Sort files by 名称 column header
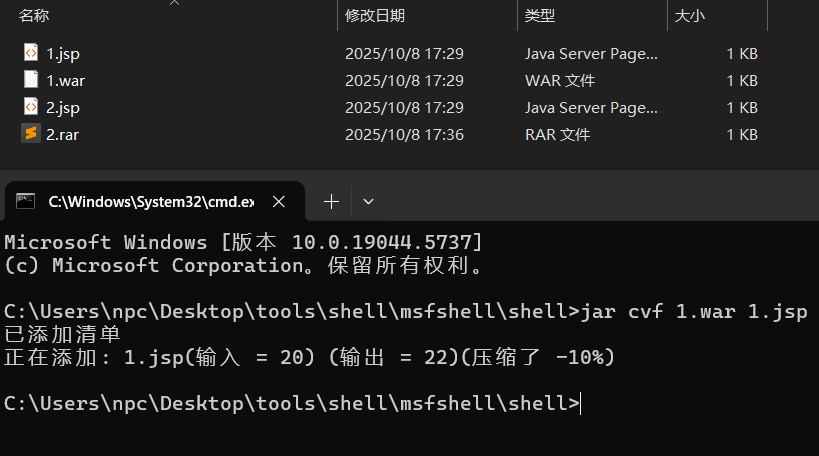This screenshot has width=819, height=456. pyautogui.click(x=34, y=16)
